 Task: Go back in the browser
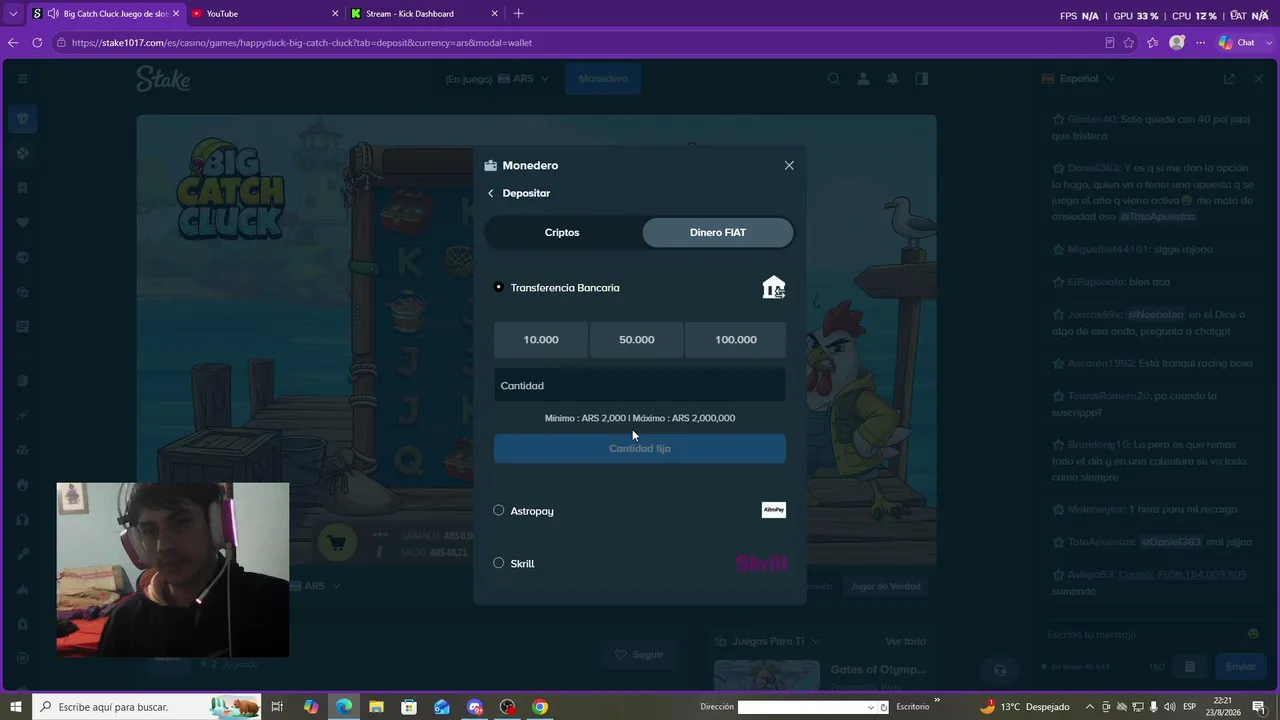click(x=13, y=43)
